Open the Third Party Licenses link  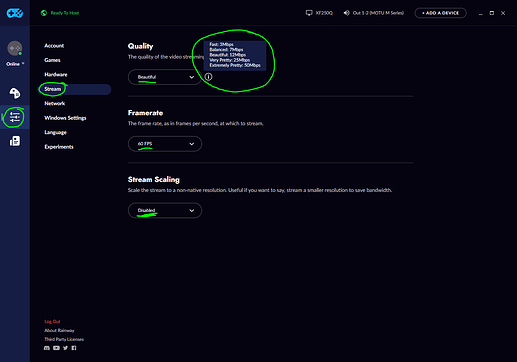(64, 339)
